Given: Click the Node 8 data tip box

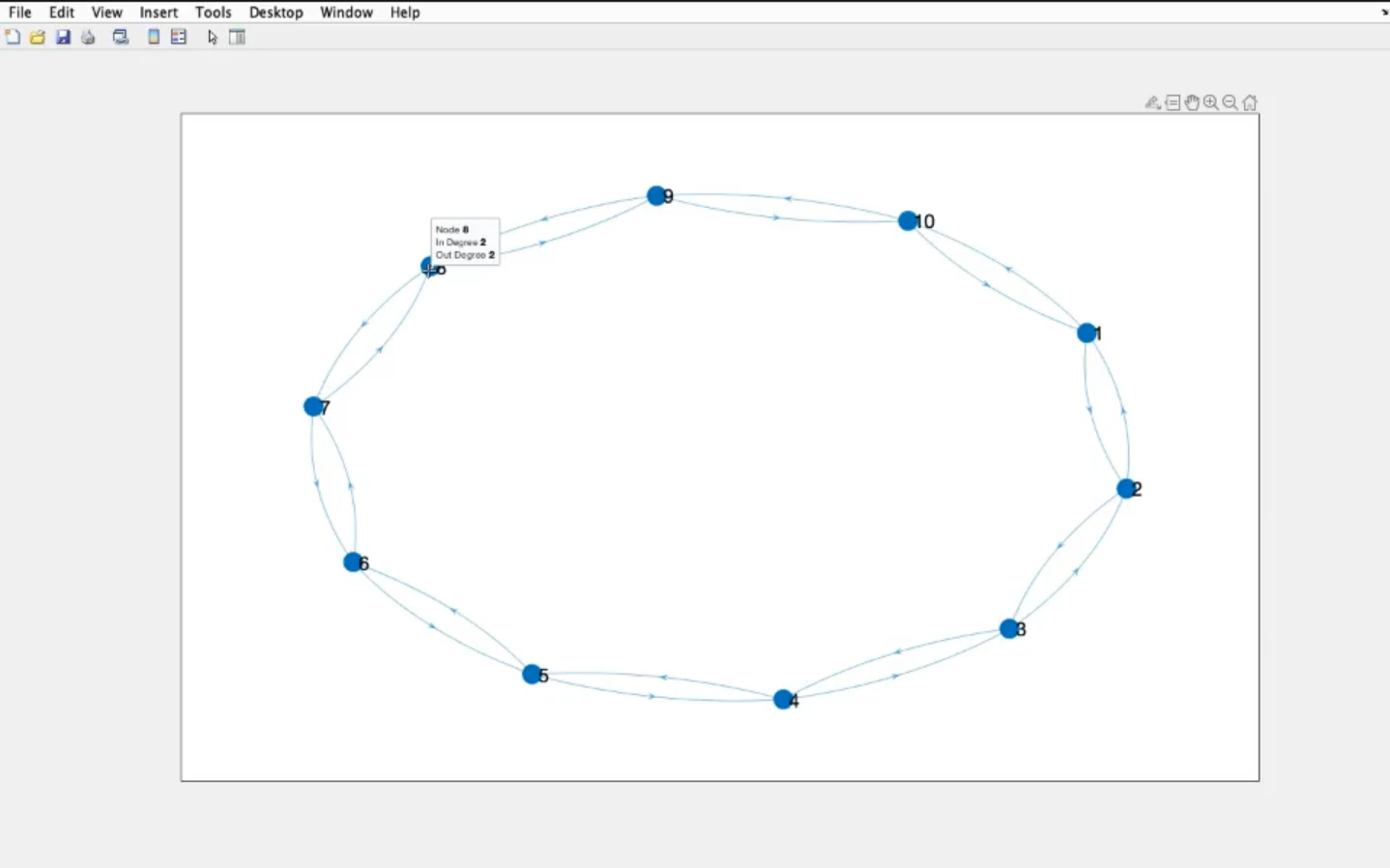Looking at the screenshot, I should point(465,242).
